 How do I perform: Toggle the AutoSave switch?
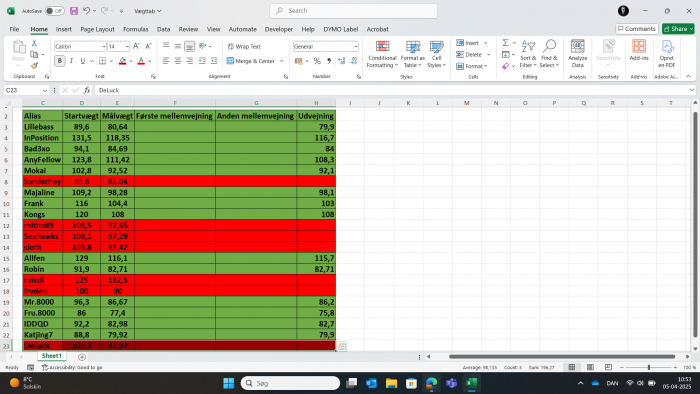[x=54, y=11]
